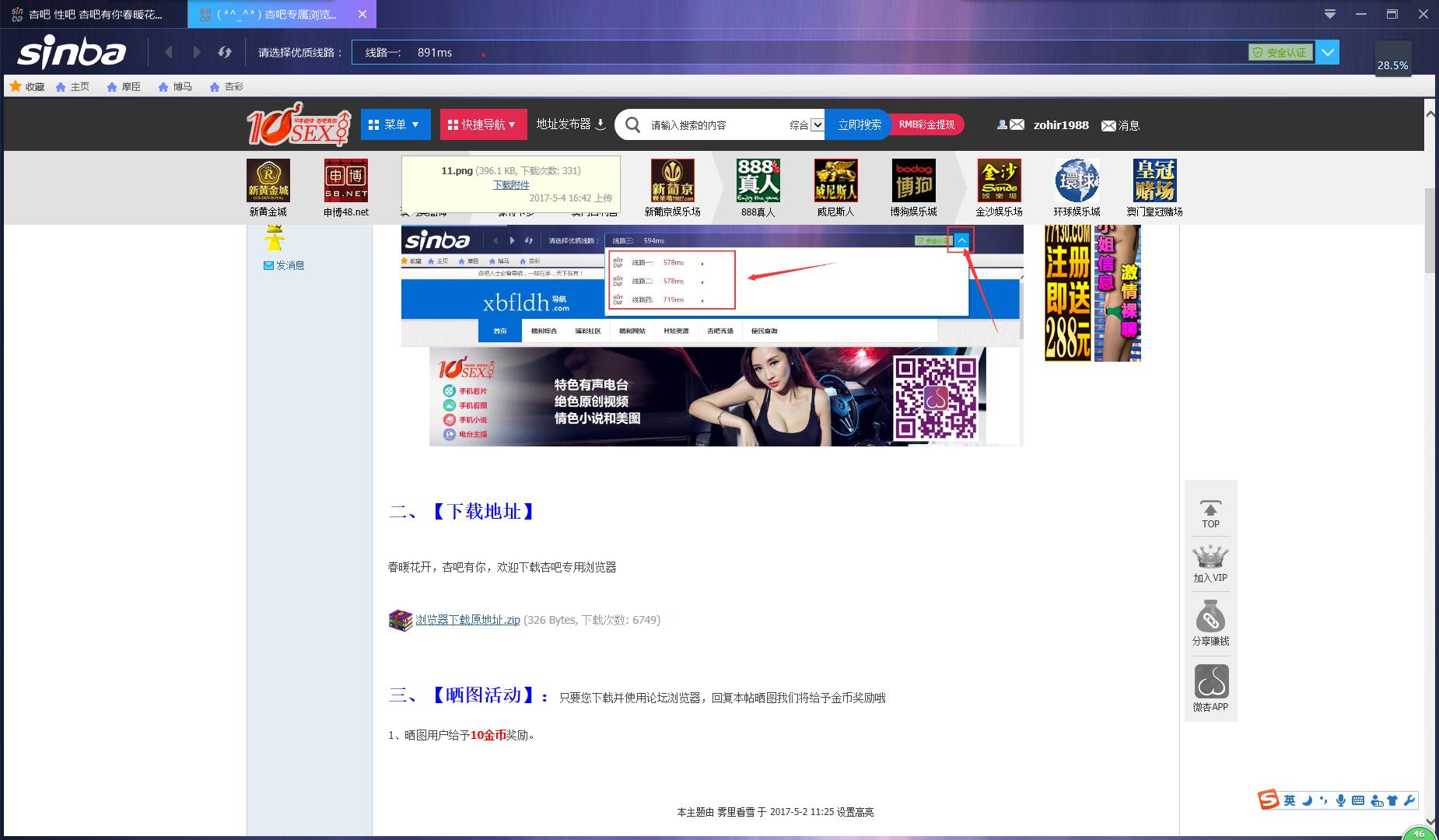The image size is (1439, 840).
Task: Open the 摩臣 bookmark
Action: pyautogui.click(x=124, y=86)
